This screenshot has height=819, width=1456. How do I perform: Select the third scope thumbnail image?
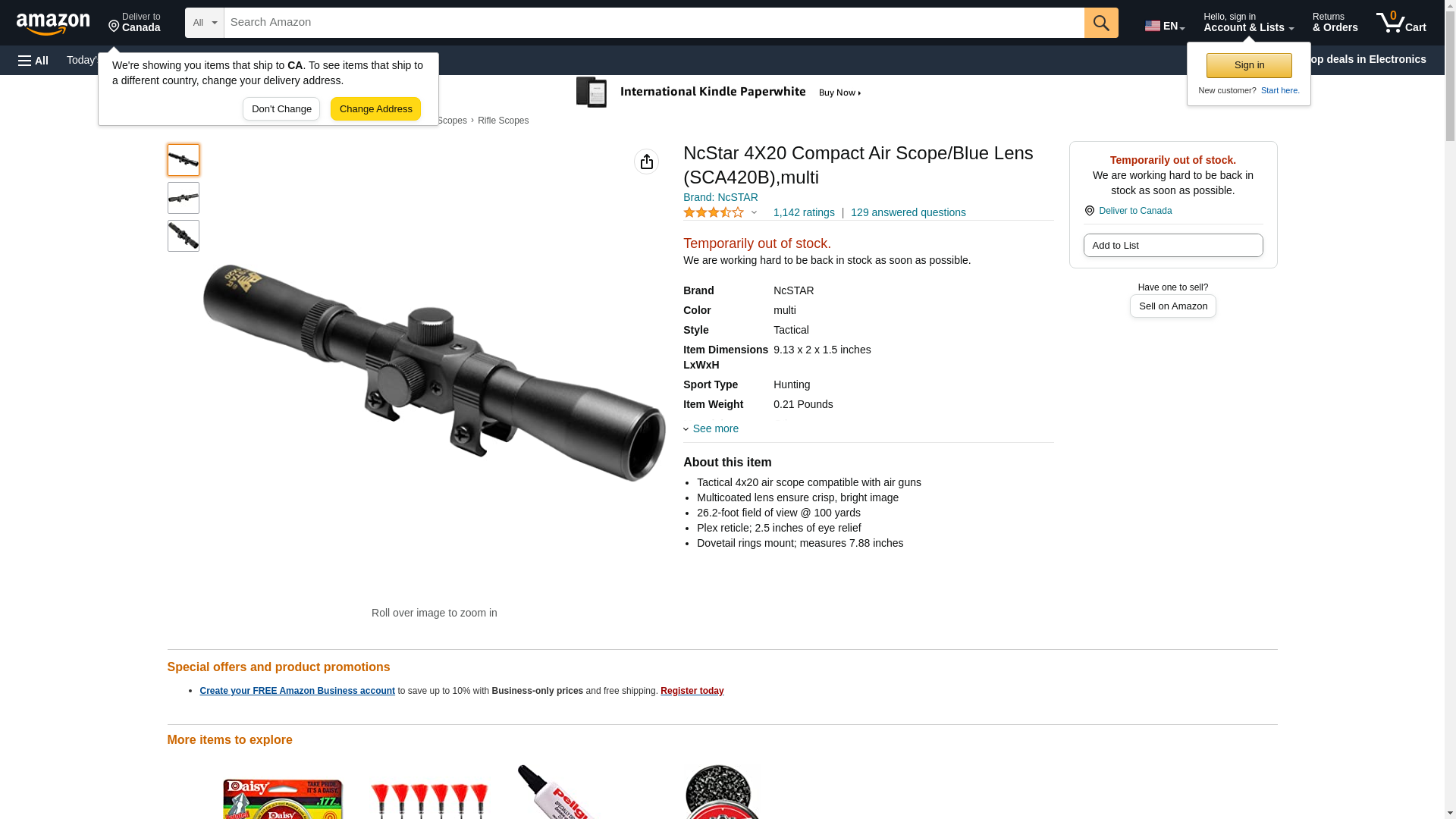[184, 236]
